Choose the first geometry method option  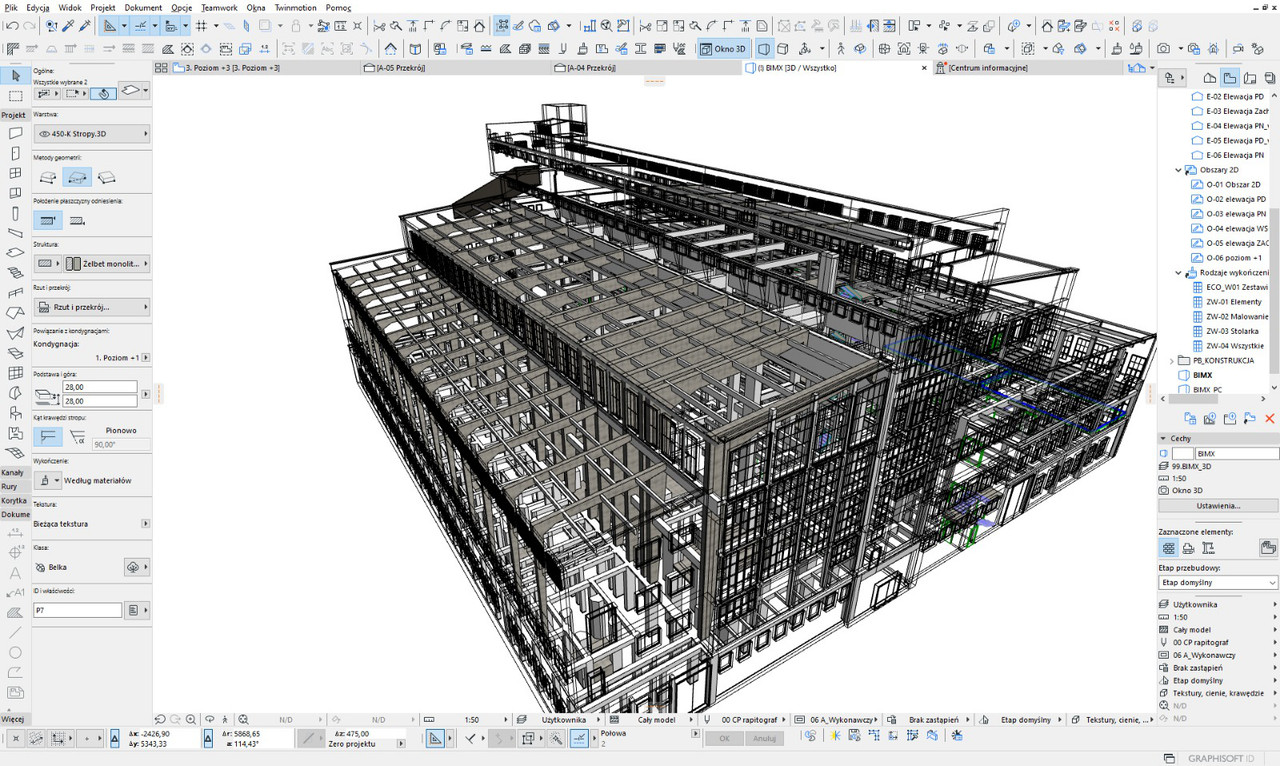(x=47, y=177)
